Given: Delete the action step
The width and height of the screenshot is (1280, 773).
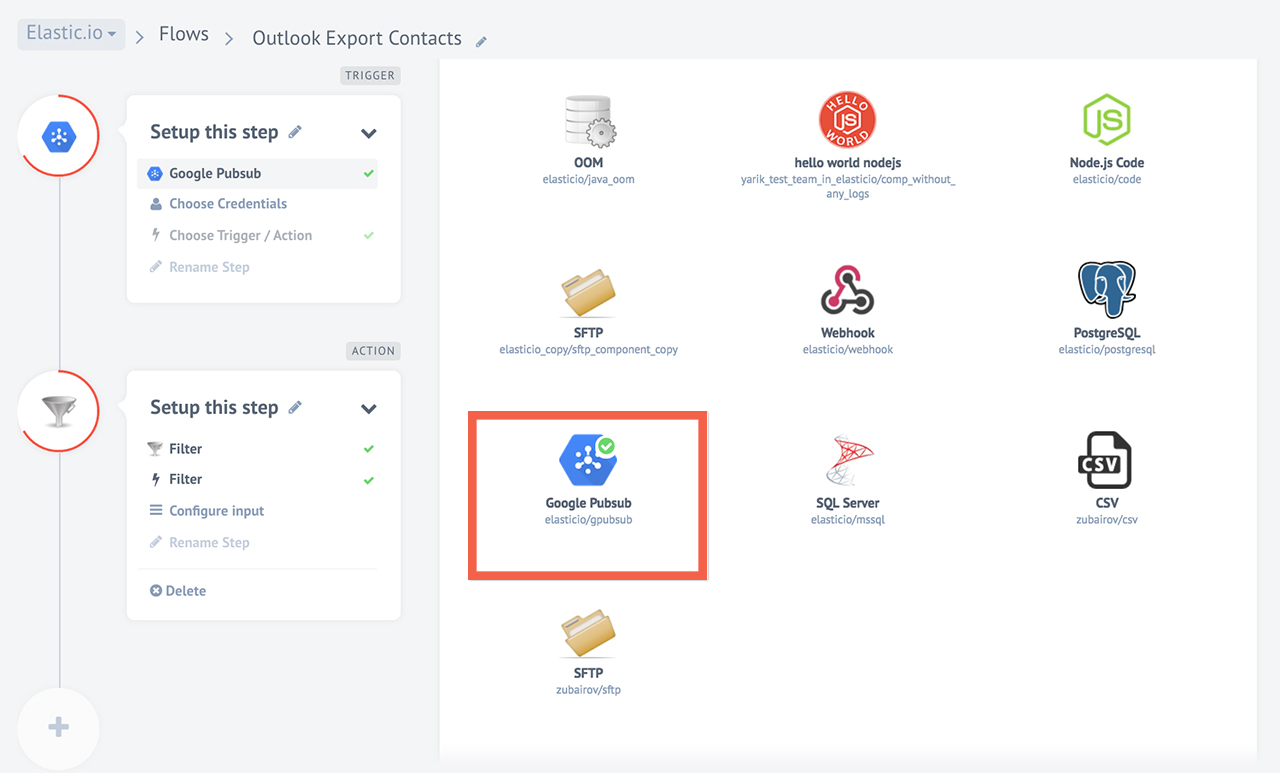Looking at the screenshot, I should (x=178, y=591).
